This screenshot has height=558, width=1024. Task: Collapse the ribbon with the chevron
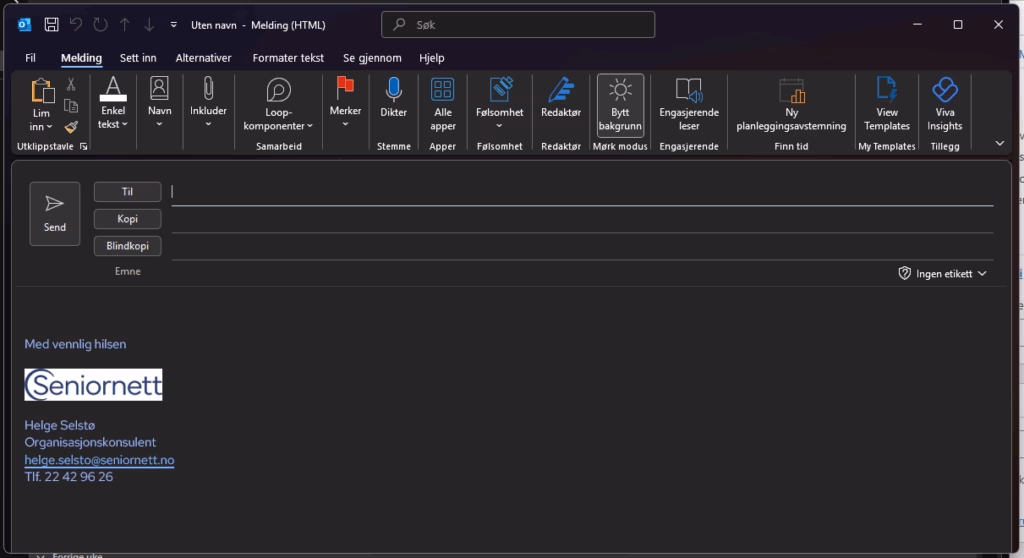coord(999,143)
